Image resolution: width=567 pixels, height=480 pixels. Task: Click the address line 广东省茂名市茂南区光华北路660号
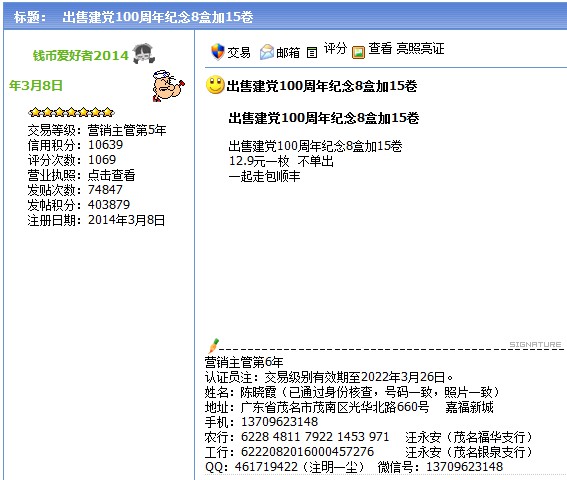tap(335, 407)
